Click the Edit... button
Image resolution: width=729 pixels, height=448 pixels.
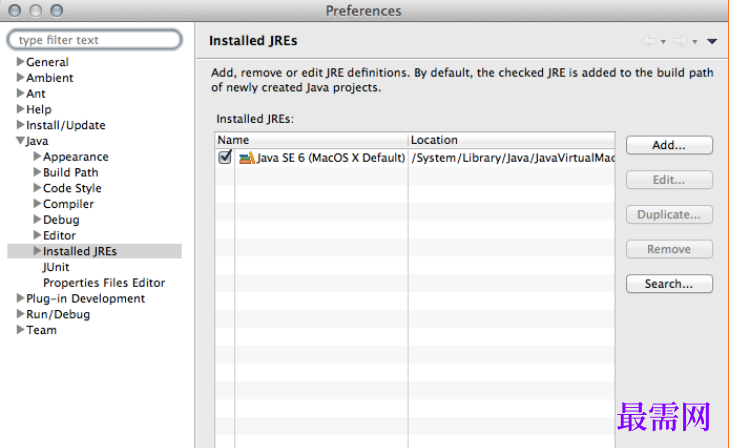click(669, 180)
